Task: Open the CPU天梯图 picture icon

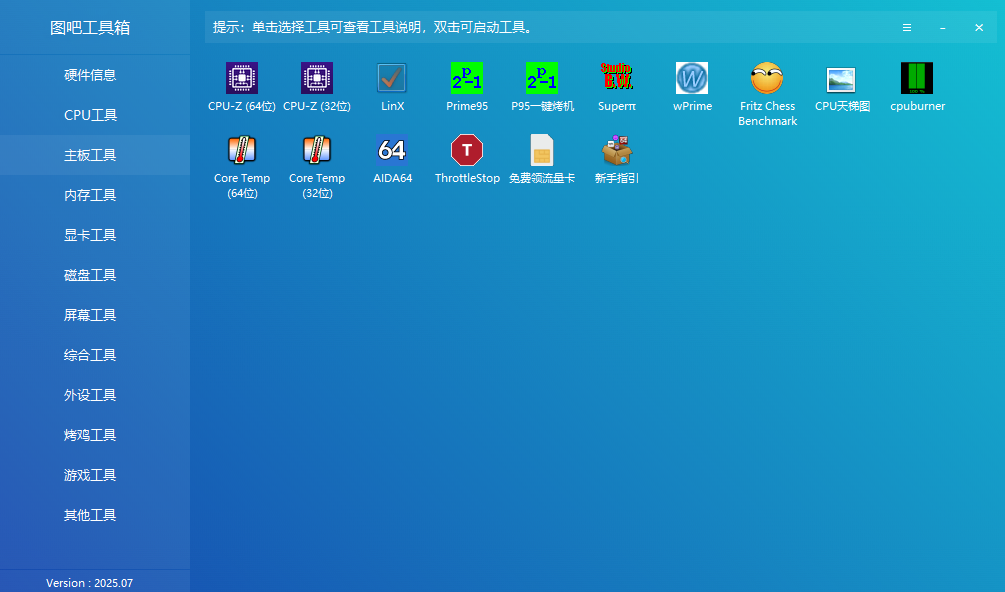Action: click(x=842, y=80)
